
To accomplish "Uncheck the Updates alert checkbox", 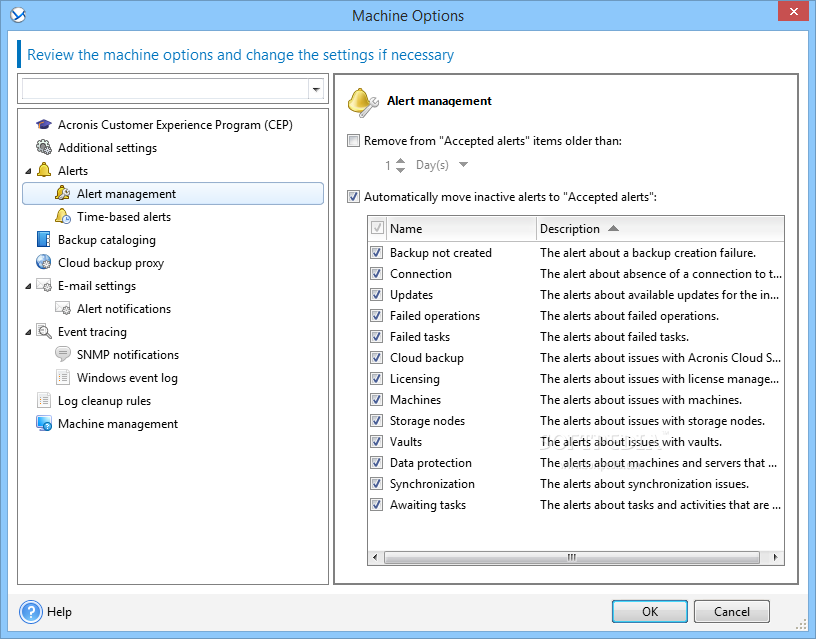I will [377, 295].
